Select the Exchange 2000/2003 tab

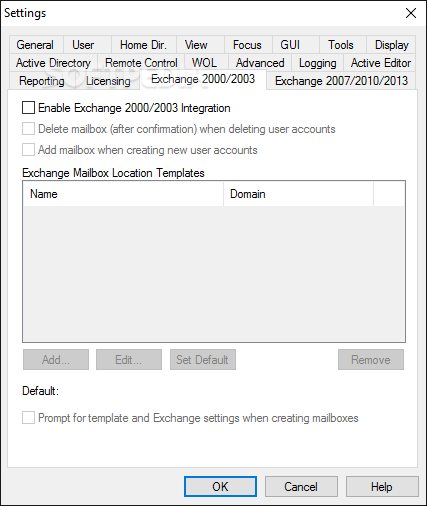tap(203, 79)
